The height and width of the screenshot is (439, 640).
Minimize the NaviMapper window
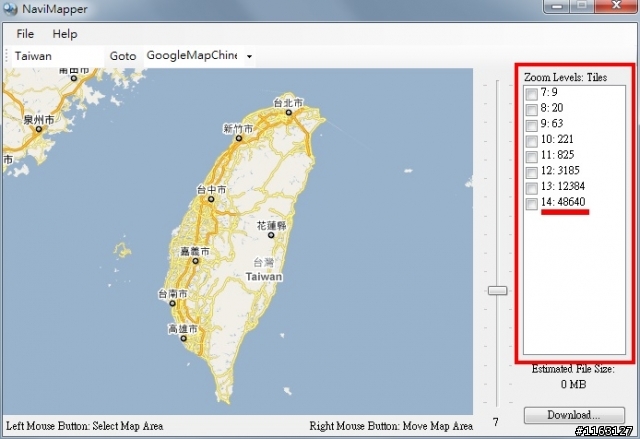click(557, 6)
